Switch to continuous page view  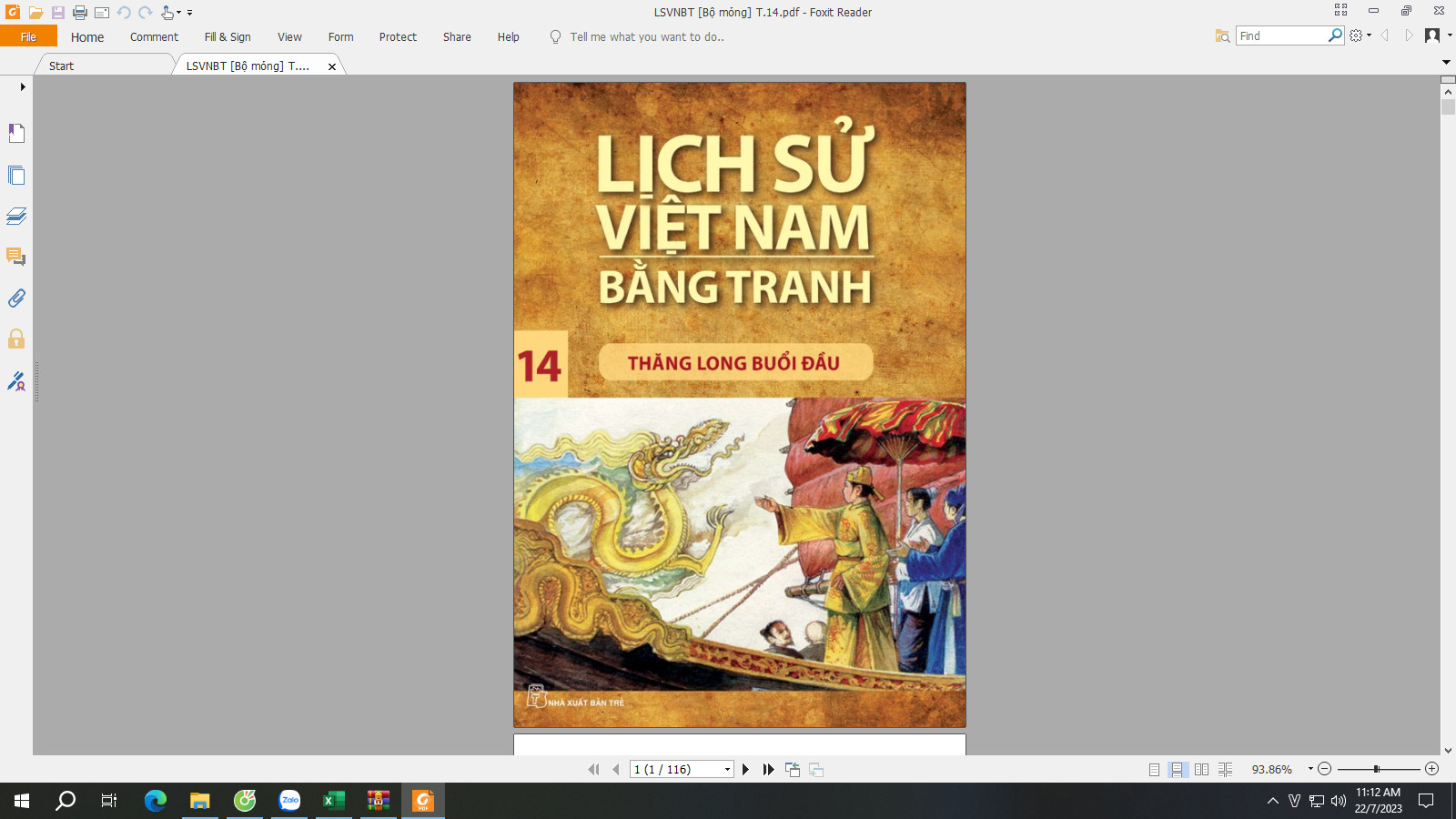pyautogui.click(x=1178, y=770)
